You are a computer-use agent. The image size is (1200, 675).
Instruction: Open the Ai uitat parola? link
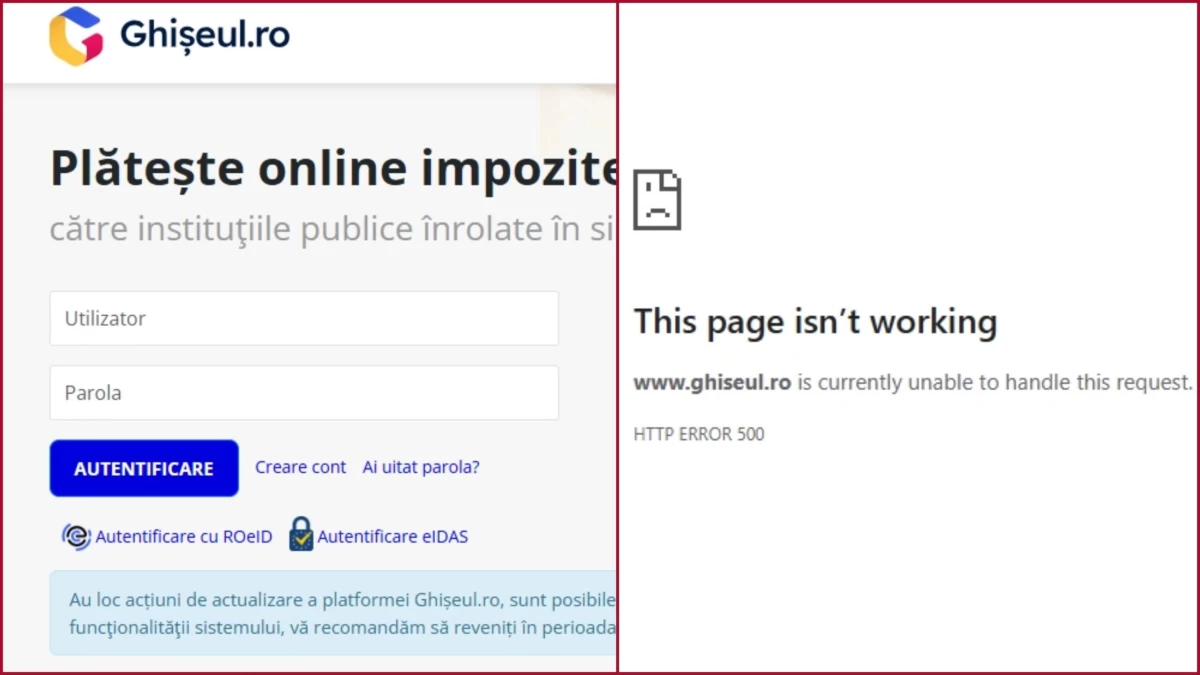421,467
